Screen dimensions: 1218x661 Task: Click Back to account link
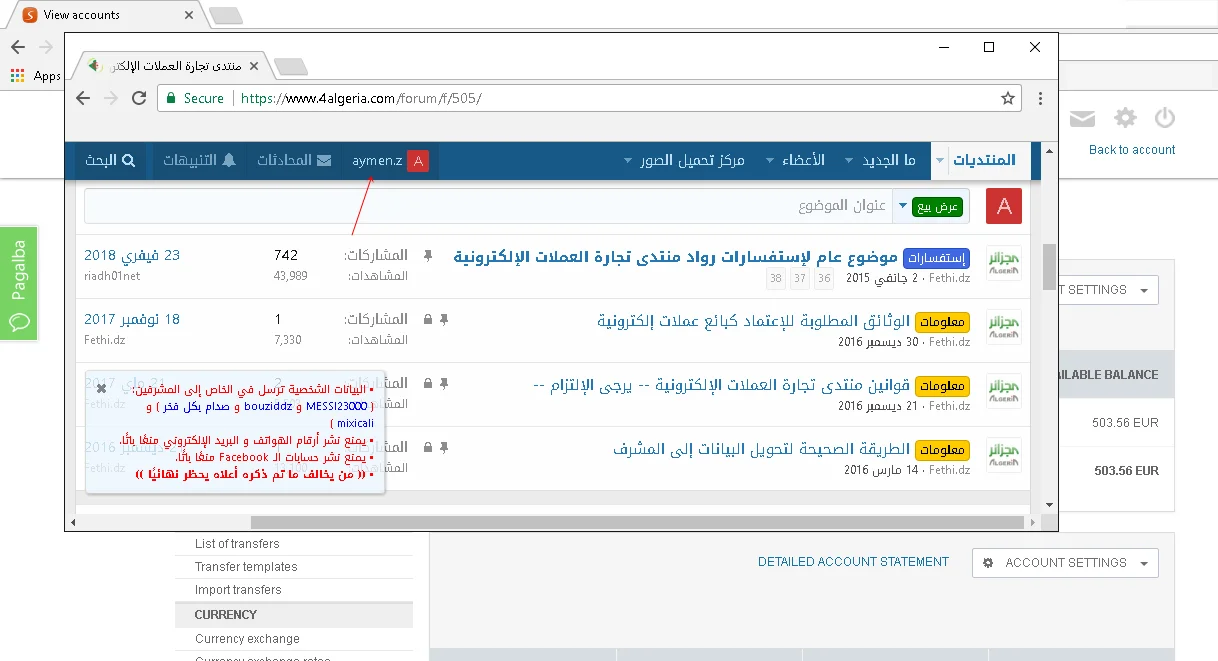point(1131,150)
